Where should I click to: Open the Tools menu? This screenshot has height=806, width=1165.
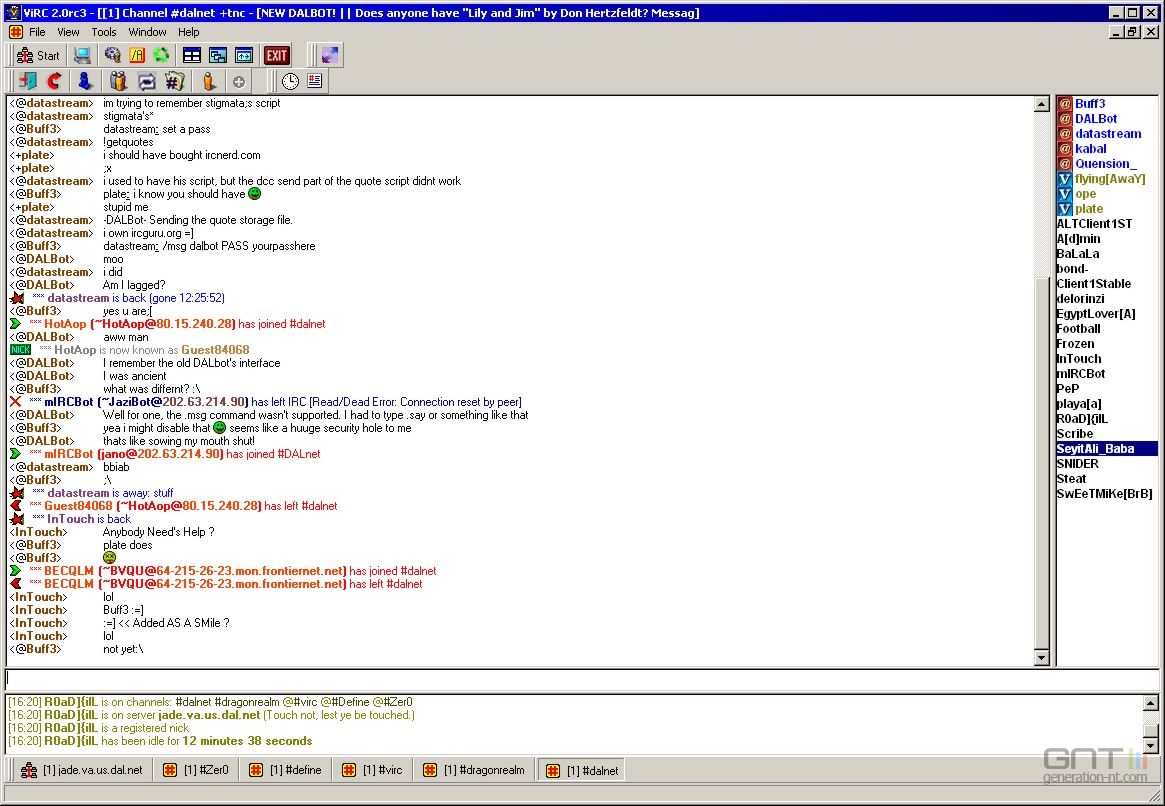[104, 32]
